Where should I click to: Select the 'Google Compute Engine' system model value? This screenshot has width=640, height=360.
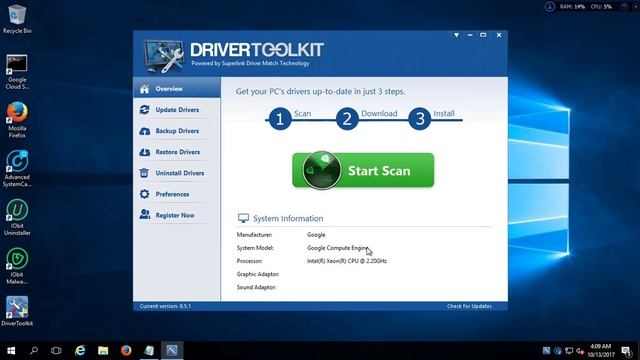point(337,248)
